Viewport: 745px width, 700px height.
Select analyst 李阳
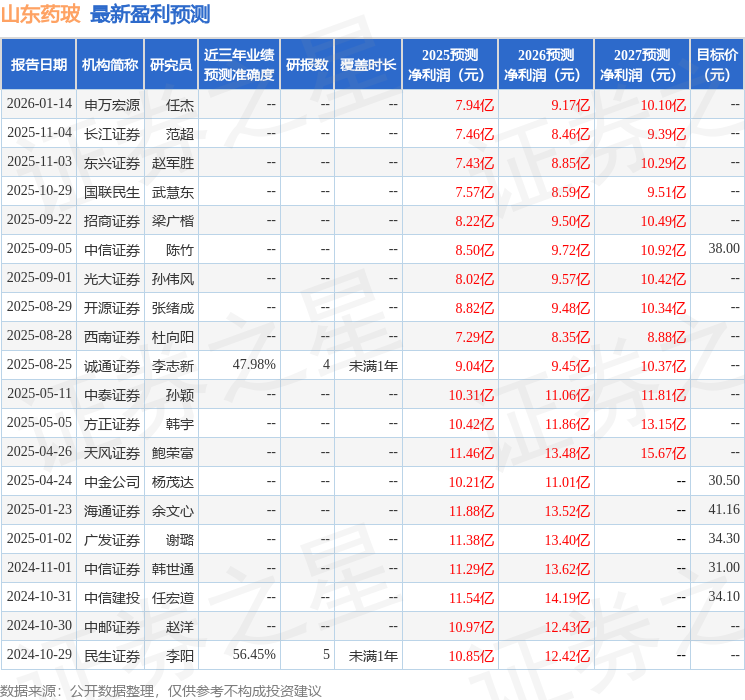(180, 655)
